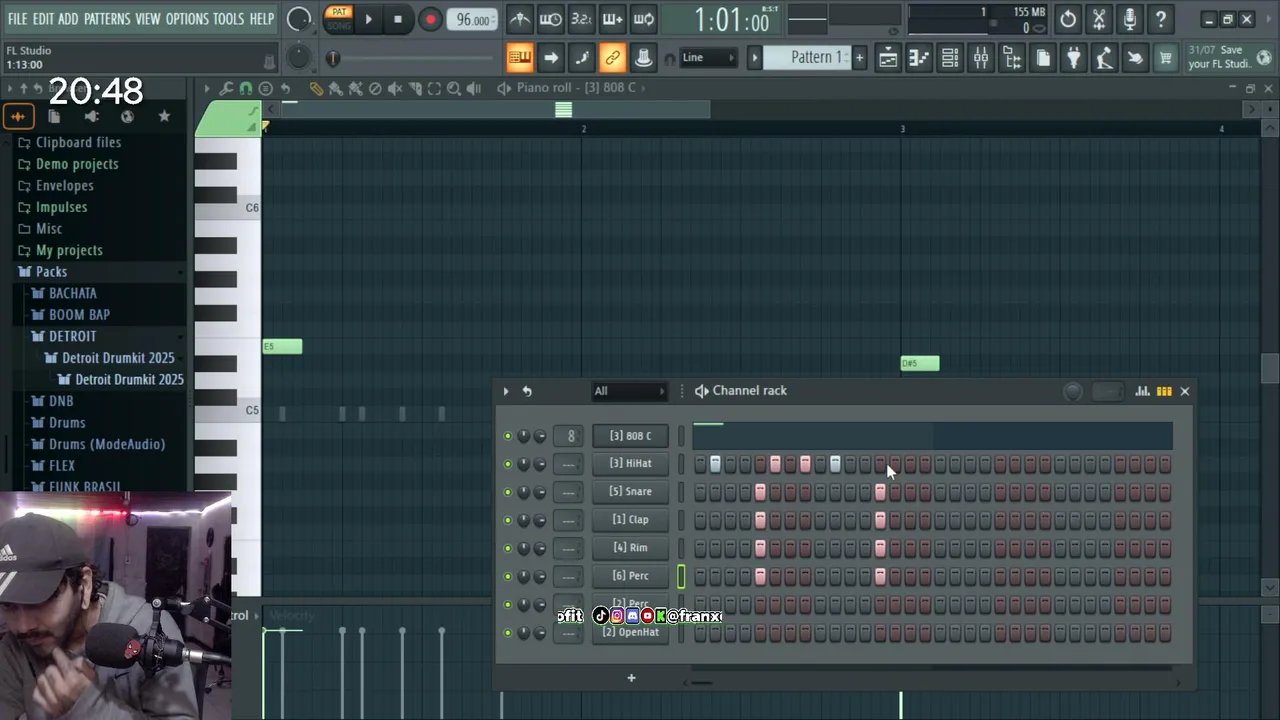This screenshot has height=720, width=1280.
Task: Open the ADD menu
Action: (x=68, y=19)
